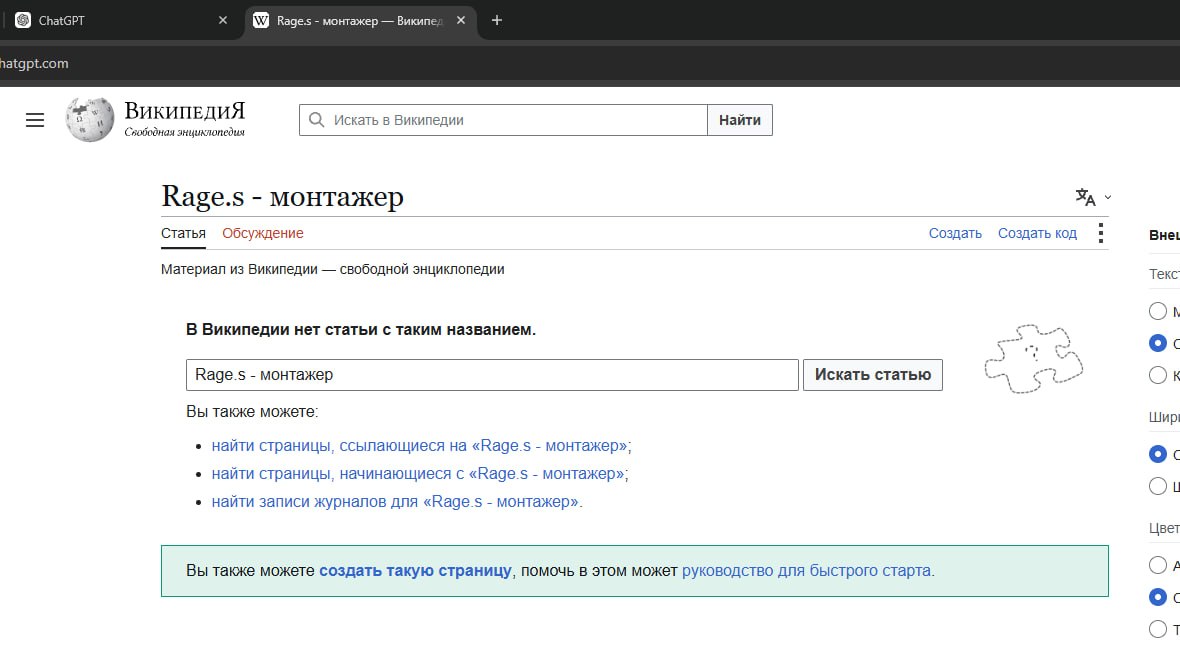Select the checked radio button under Ширина
The height and width of the screenshot is (646, 1180).
(x=1157, y=454)
